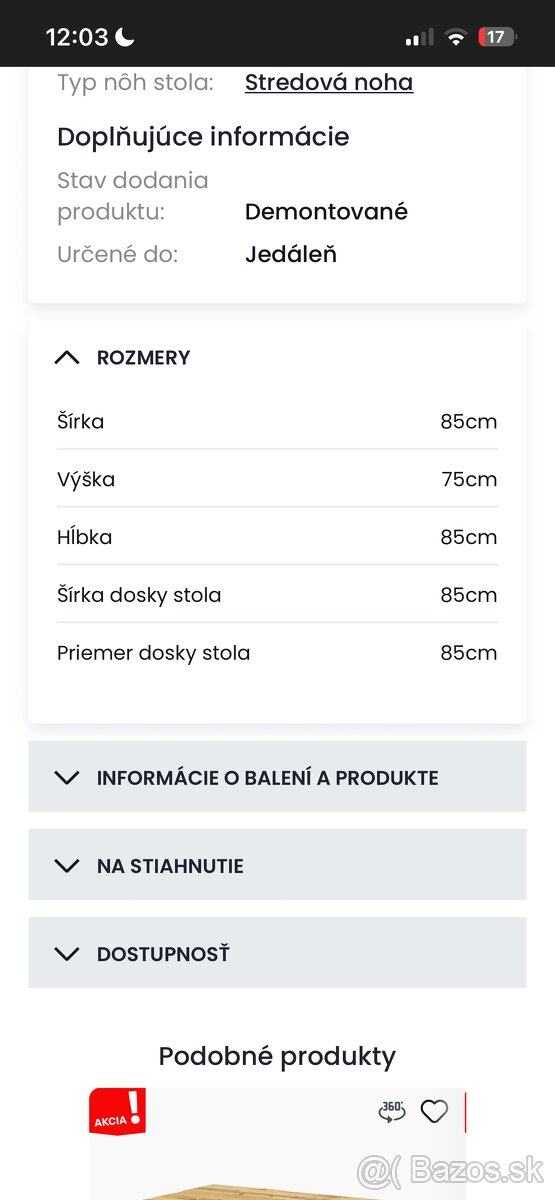Tap the Podobné produkty heading
The image size is (555, 1200).
277,1055
